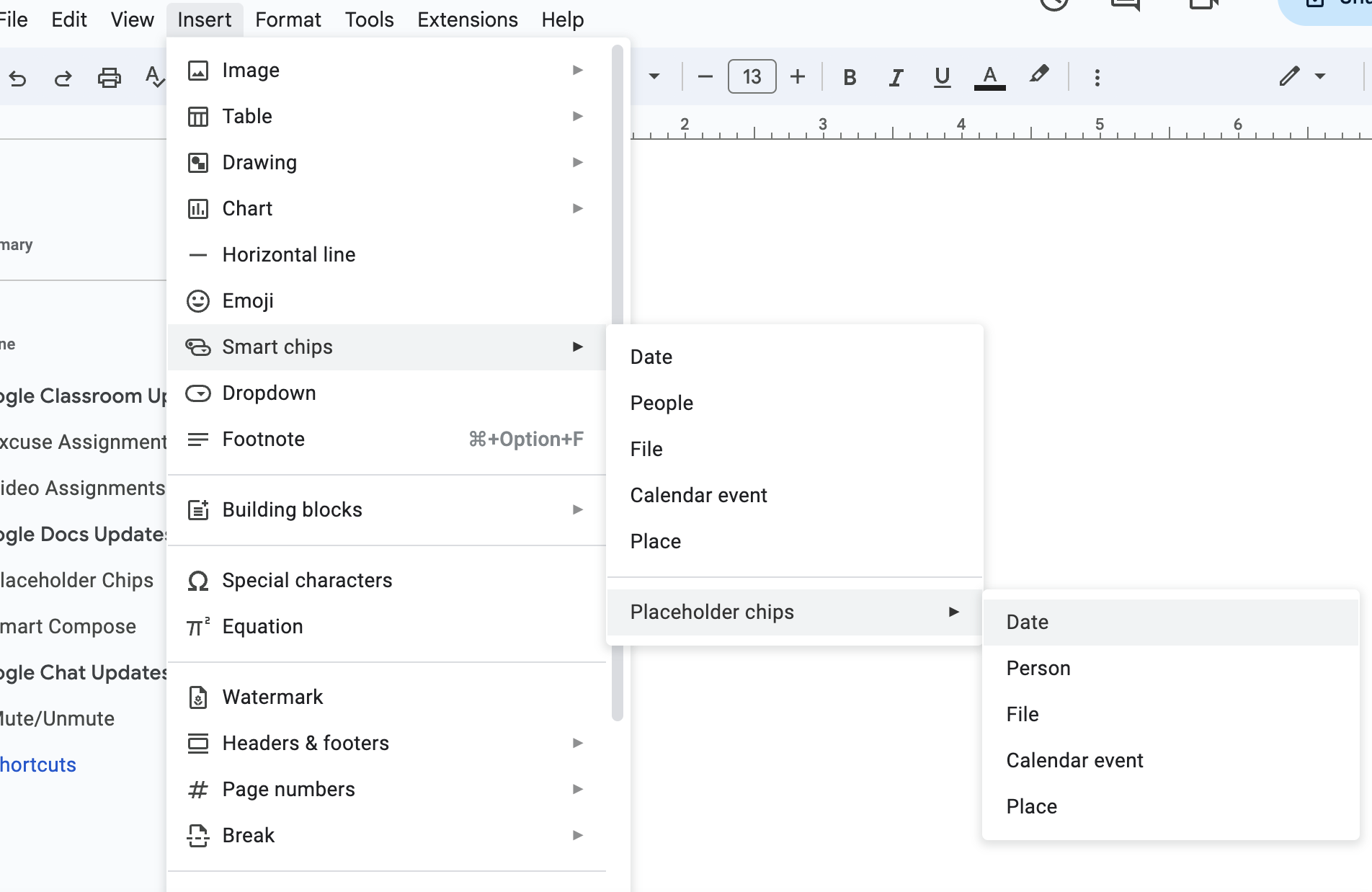Click the Placeholder chips submenu item
The image size is (1372, 892).
795,612
